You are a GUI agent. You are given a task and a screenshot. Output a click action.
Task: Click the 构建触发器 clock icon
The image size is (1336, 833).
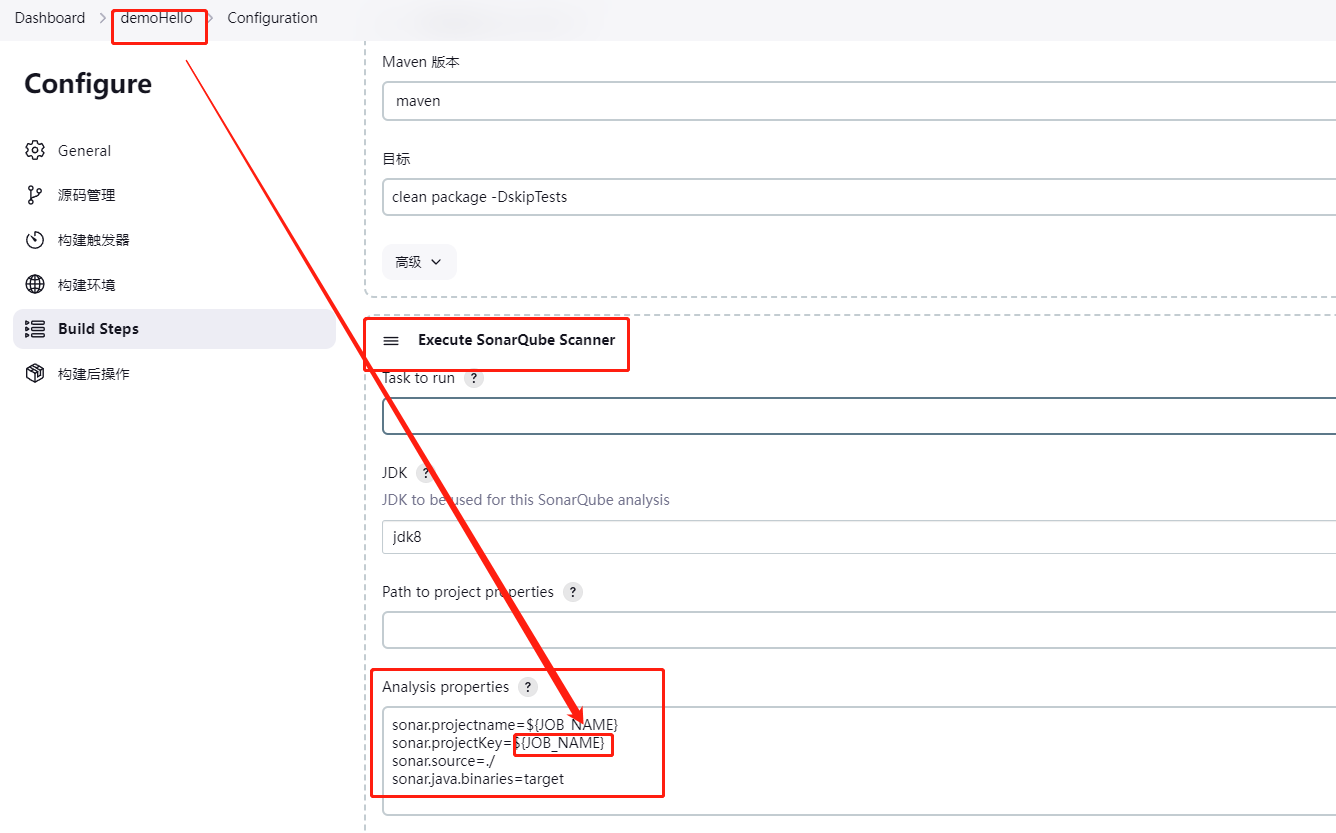pyautogui.click(x=35, y=240)
